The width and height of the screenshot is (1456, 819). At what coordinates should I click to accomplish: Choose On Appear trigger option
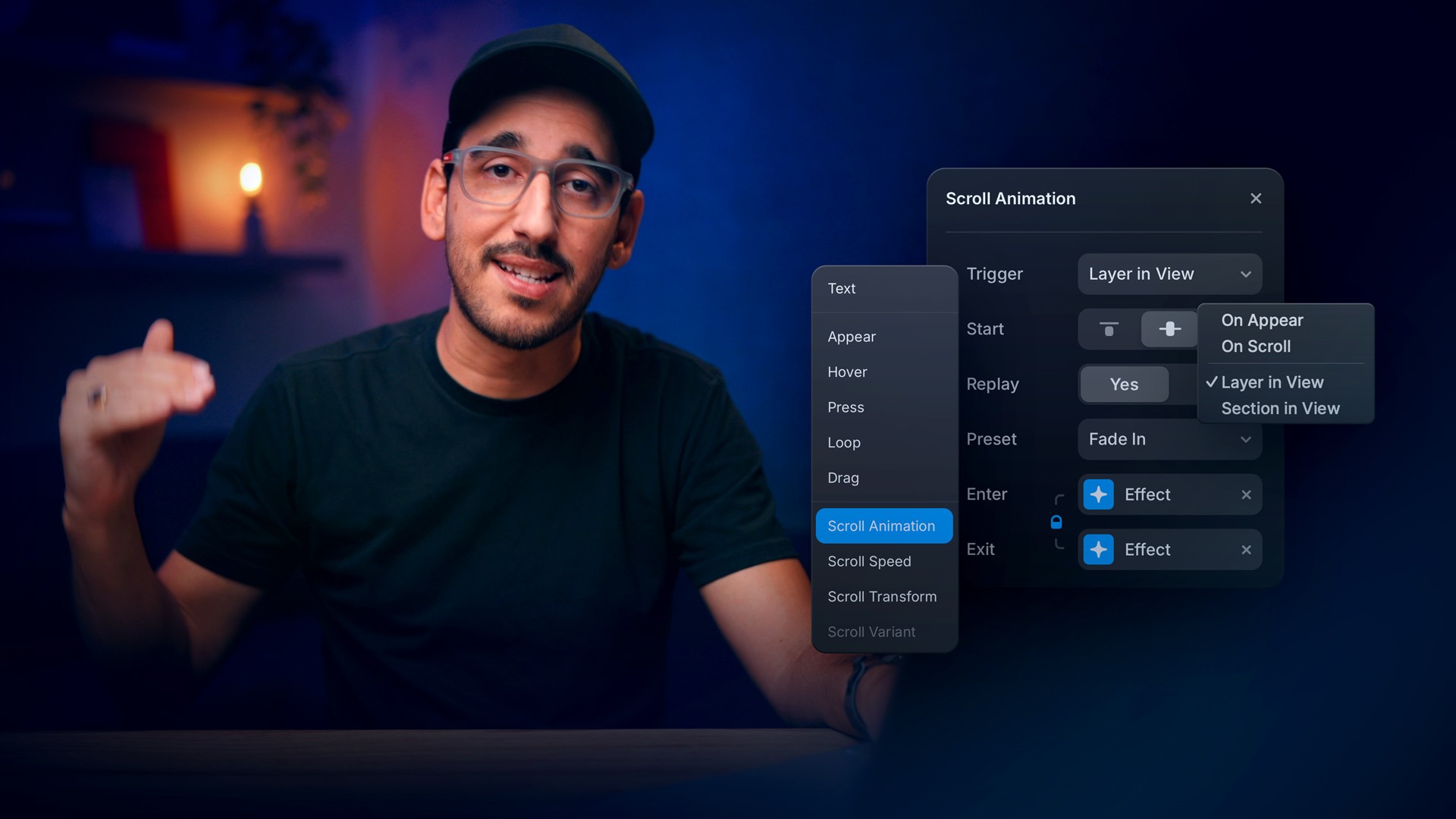pyautogui.click(x=1262, y=320)
